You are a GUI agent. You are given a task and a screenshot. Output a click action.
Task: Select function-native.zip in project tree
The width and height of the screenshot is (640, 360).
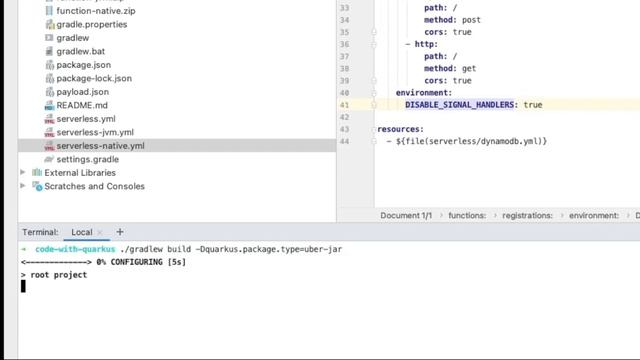click(96, 11)
